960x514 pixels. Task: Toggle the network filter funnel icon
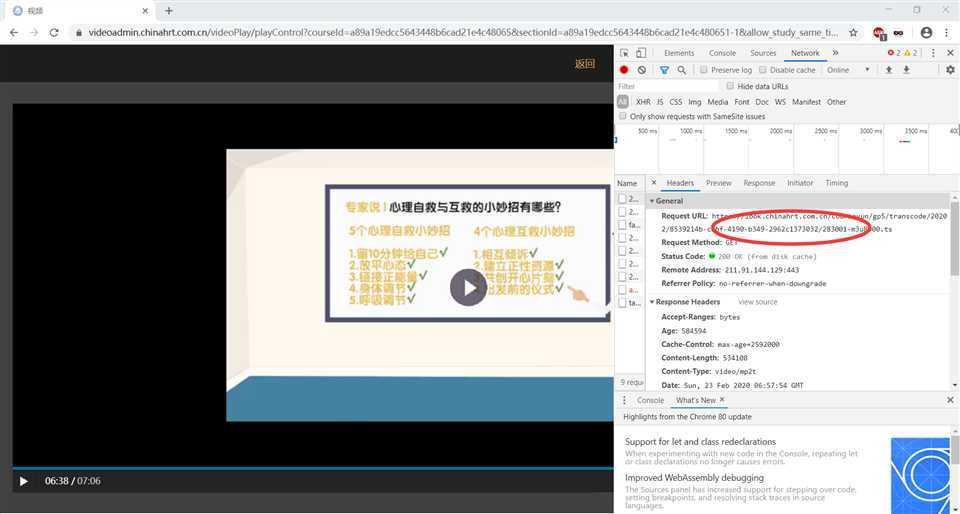coord(664,70)
